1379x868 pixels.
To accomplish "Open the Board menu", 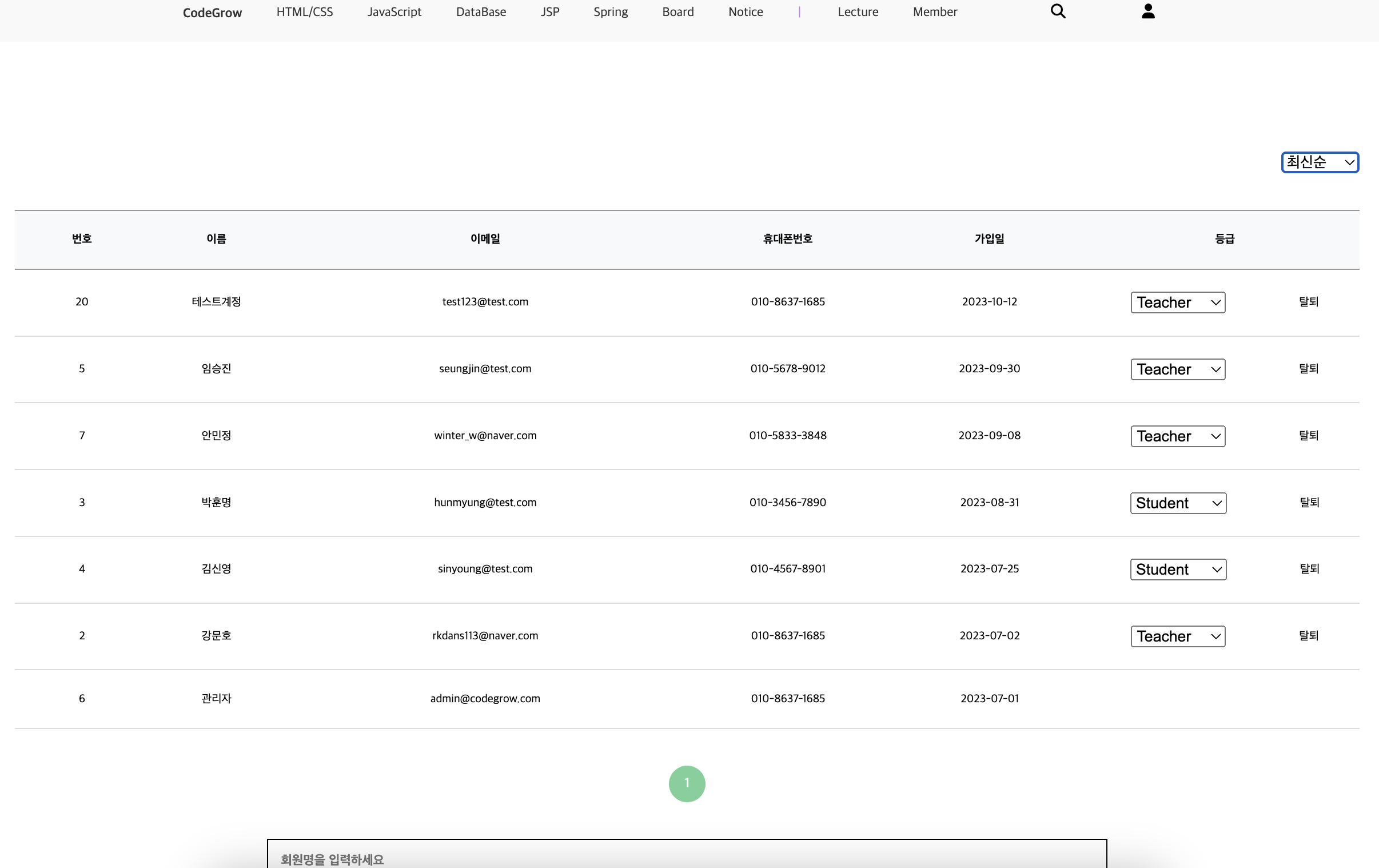I will tap(677, 11).
